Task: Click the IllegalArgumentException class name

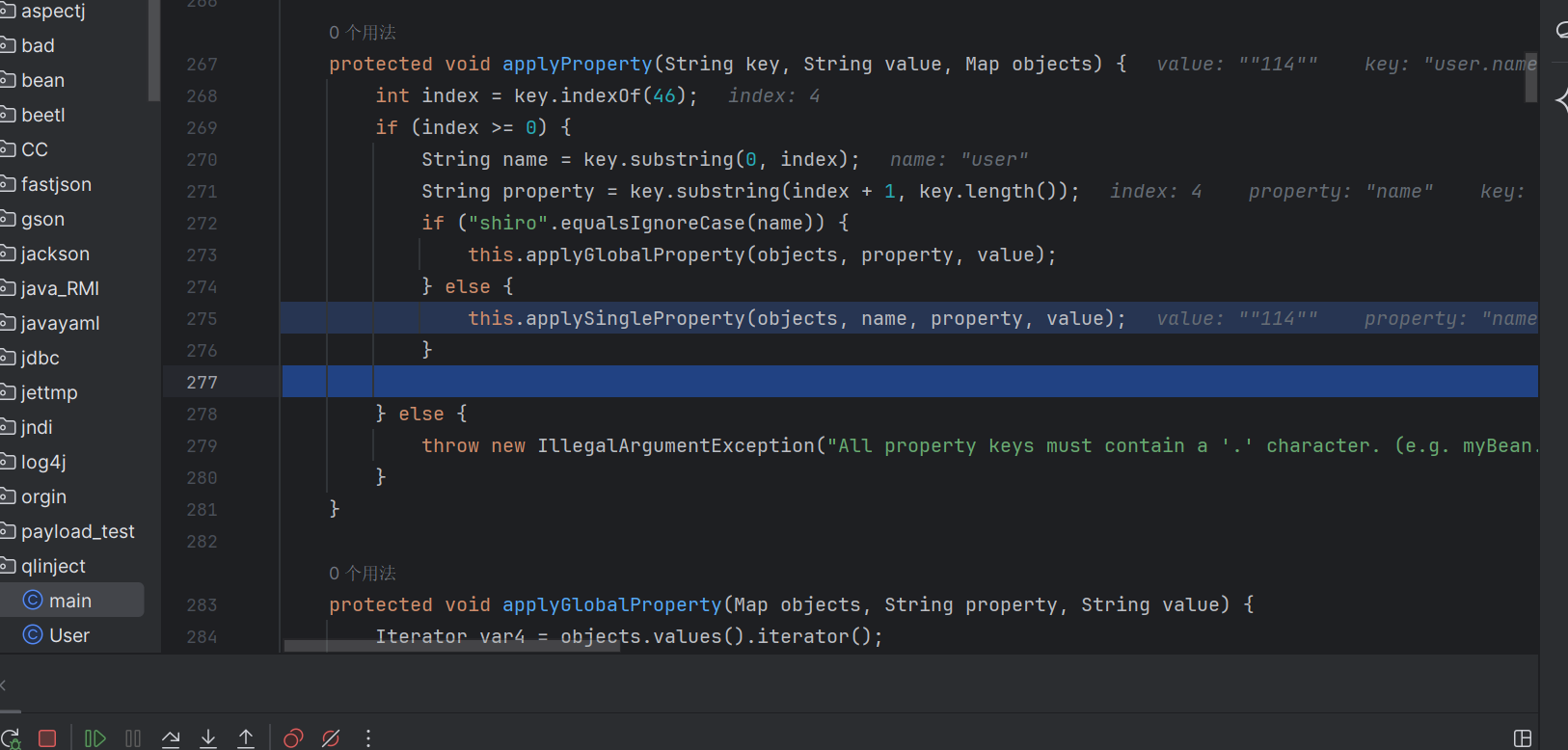Action: tap(676, 445)
